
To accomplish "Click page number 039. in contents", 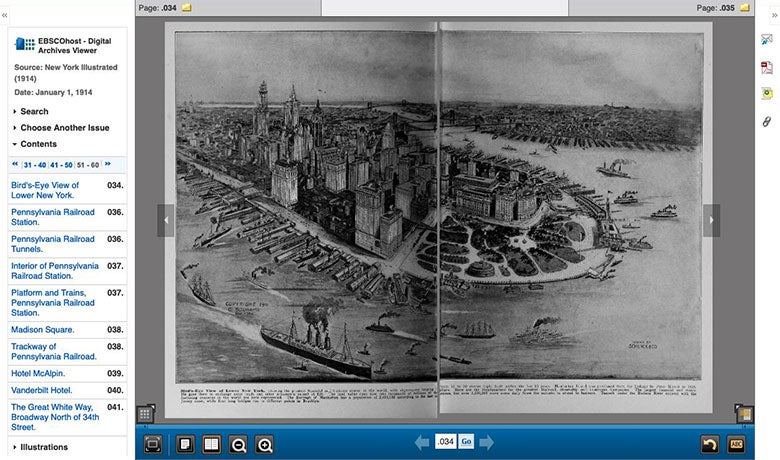I will tap(115, 373).
